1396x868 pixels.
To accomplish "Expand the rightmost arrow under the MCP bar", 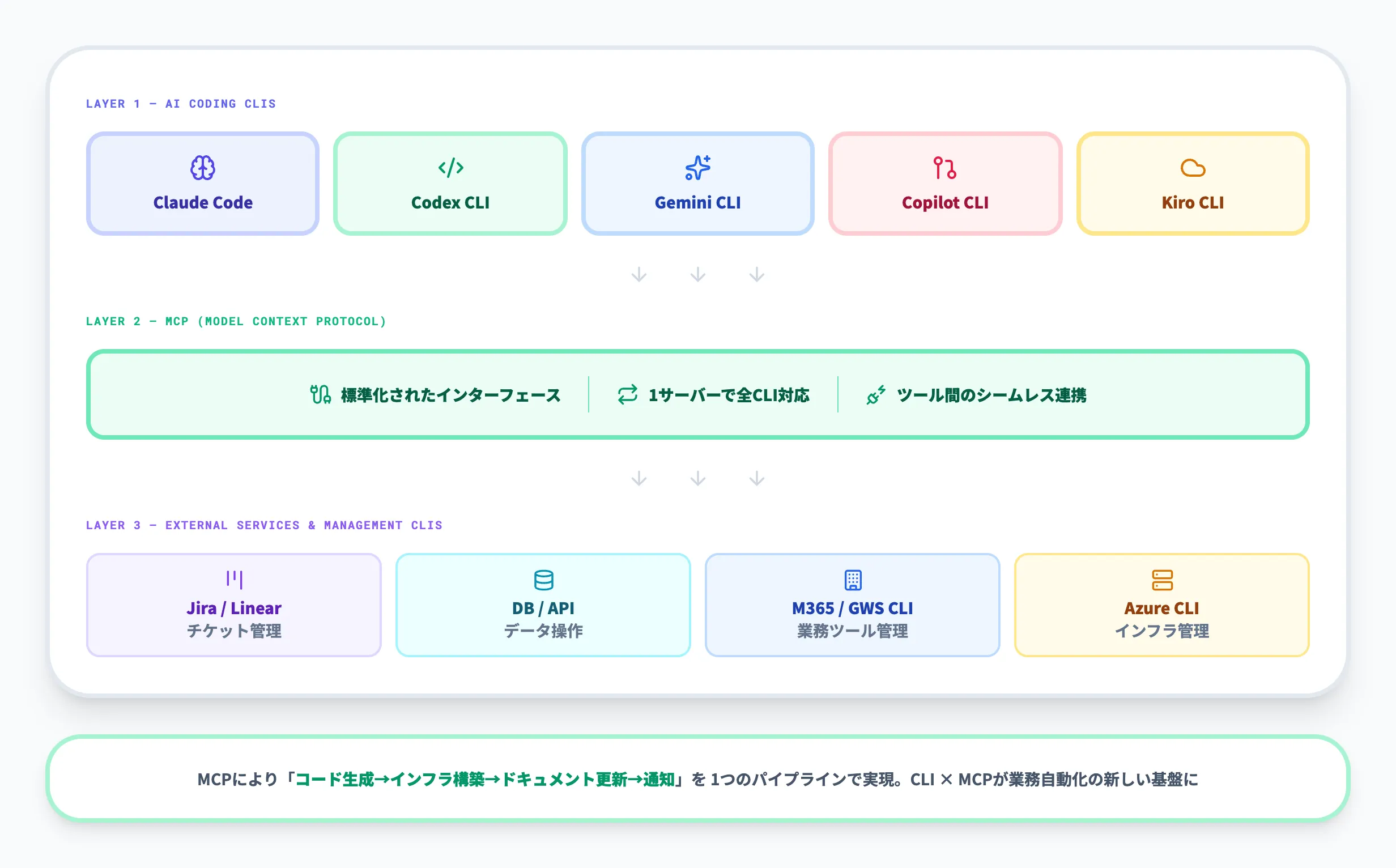I will pos(756,478).
